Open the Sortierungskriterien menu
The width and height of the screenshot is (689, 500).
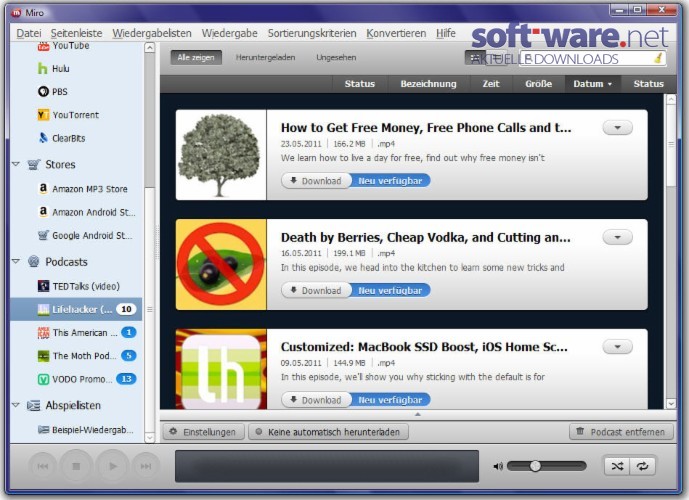point(312,33)
